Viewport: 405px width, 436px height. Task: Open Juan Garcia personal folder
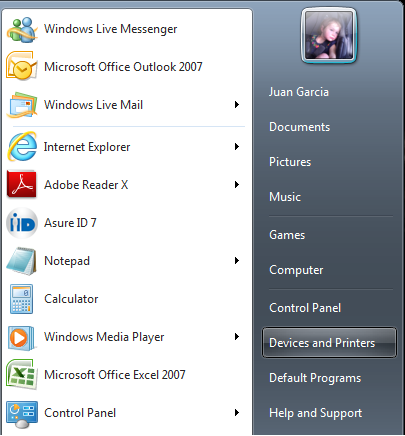pyautogui.click(x=299, y=92)
